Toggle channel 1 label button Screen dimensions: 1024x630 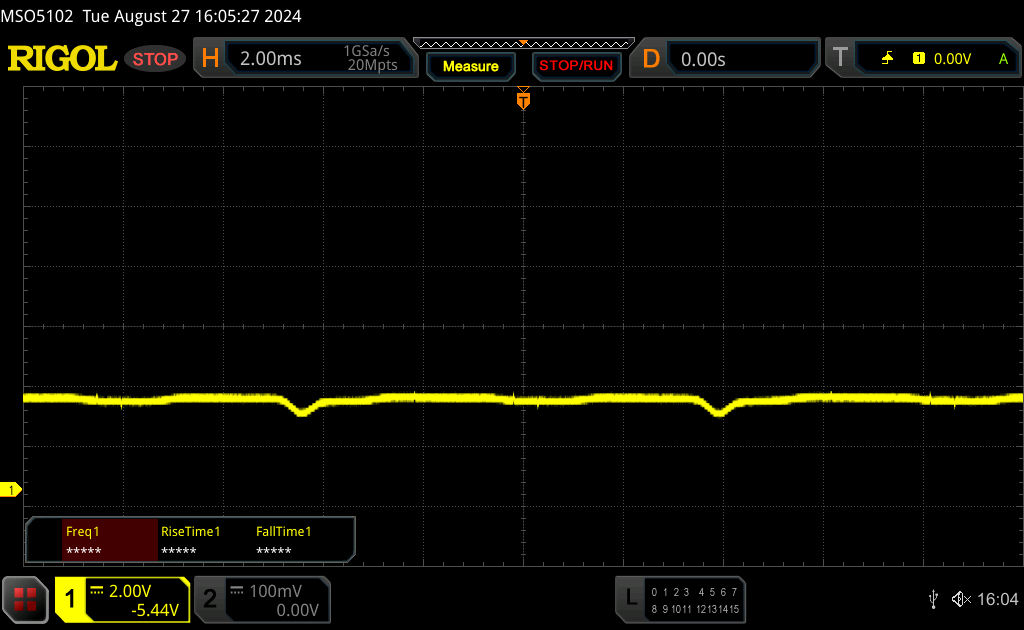pyautogui.click(x=71, y=599)
